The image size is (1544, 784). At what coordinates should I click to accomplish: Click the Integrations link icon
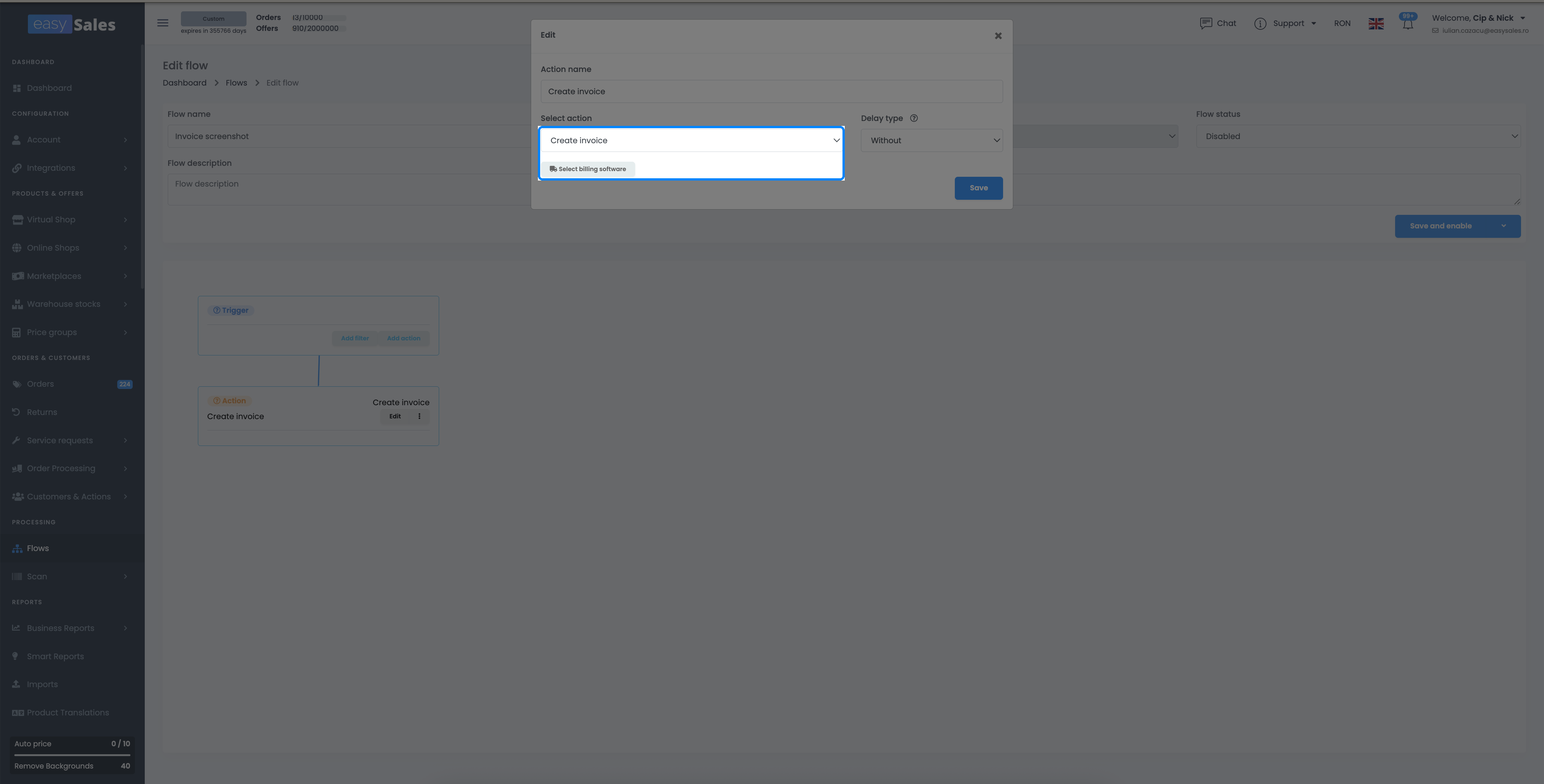click(17, 168)
